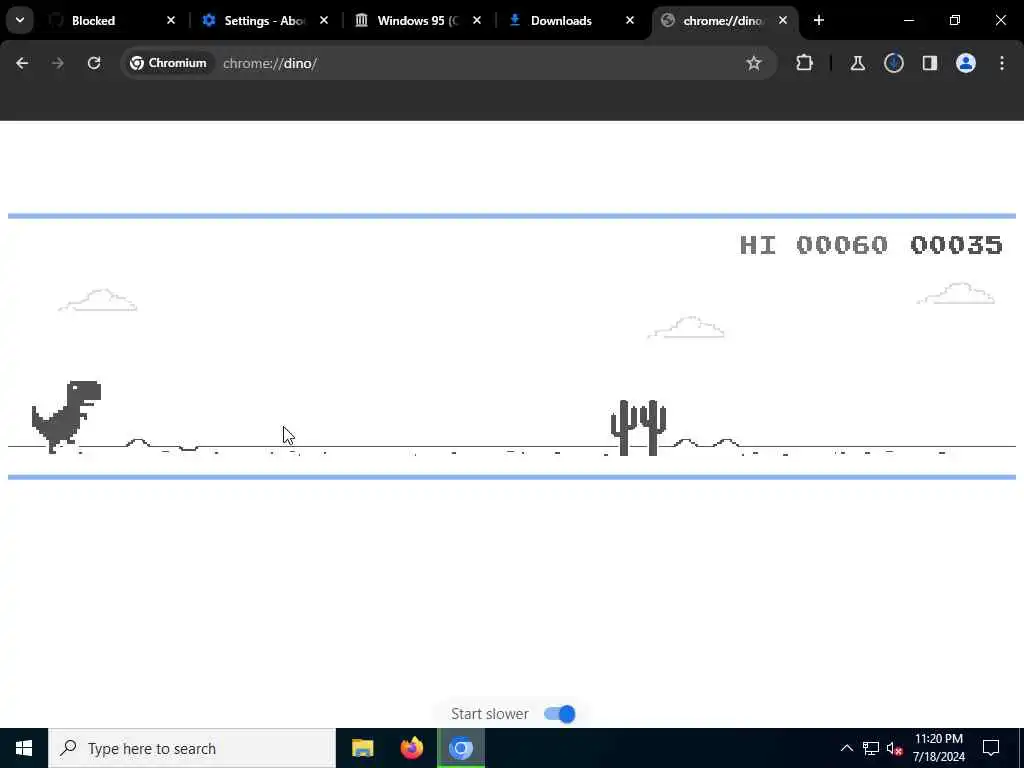1024x768 pixels.
Task: Click the muted volume tray icon
Action: tap(895, 748)
